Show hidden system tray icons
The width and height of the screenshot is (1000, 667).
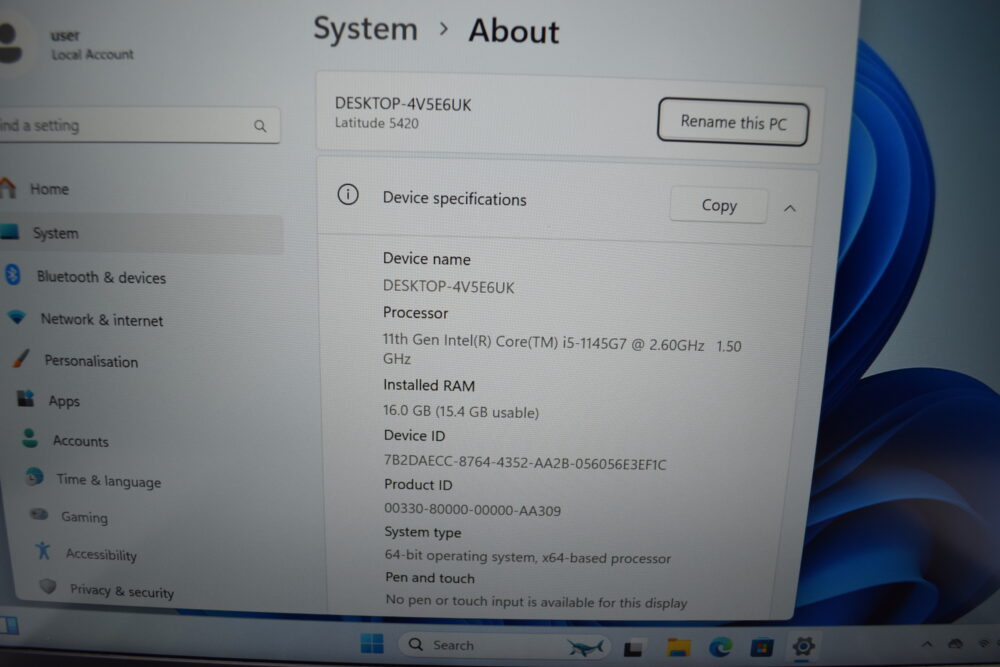pyautogui.click(x=927, y=645)
